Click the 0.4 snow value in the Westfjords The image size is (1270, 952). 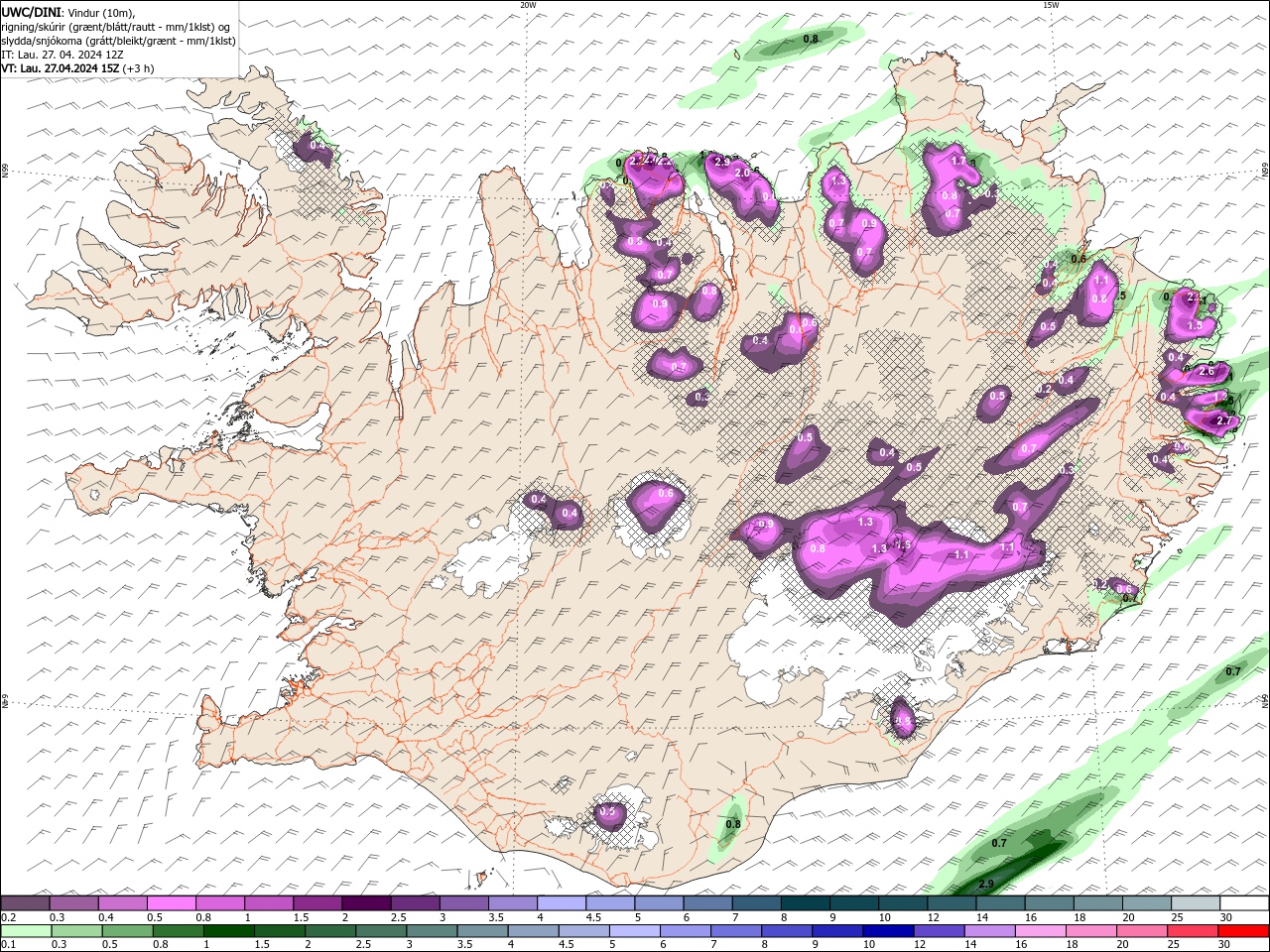tap(317, 145)
